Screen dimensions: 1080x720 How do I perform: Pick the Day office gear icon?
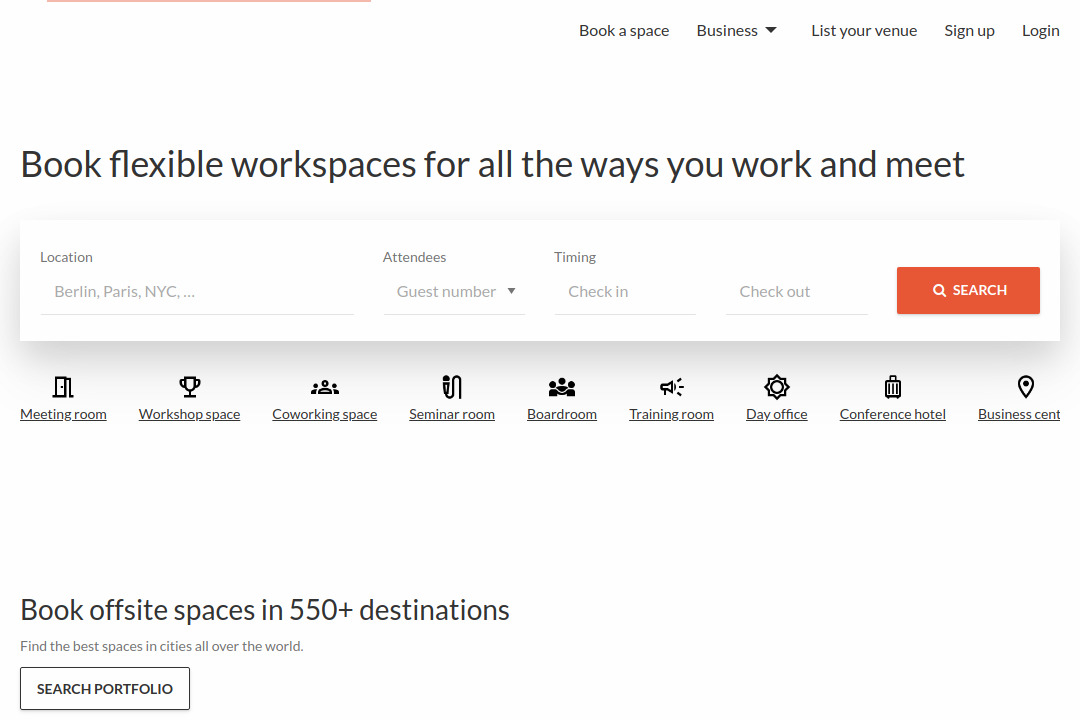point(776,386)
